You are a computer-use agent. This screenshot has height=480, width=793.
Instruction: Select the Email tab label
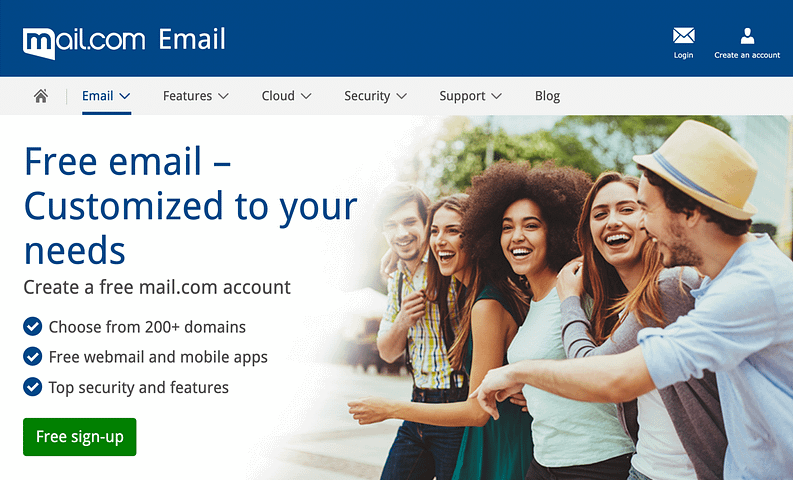coord(98,96)
